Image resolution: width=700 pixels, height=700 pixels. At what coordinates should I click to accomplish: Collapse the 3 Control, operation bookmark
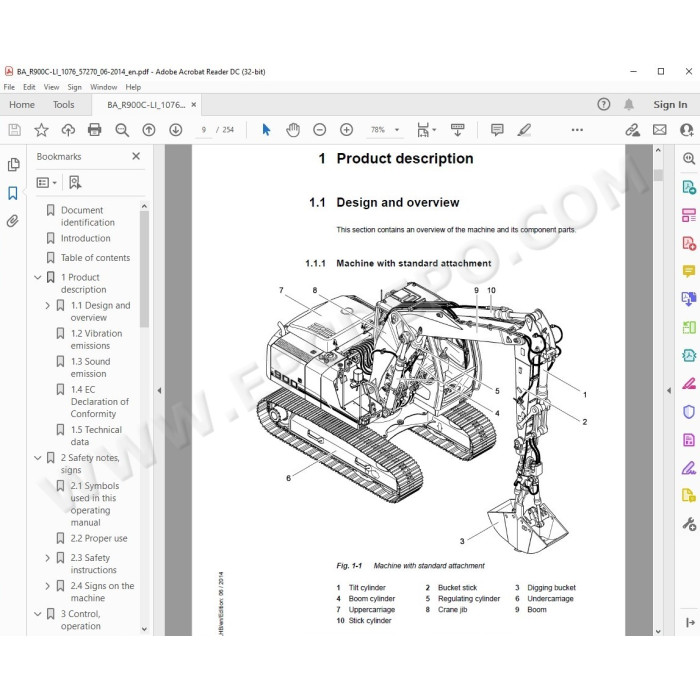38,614
